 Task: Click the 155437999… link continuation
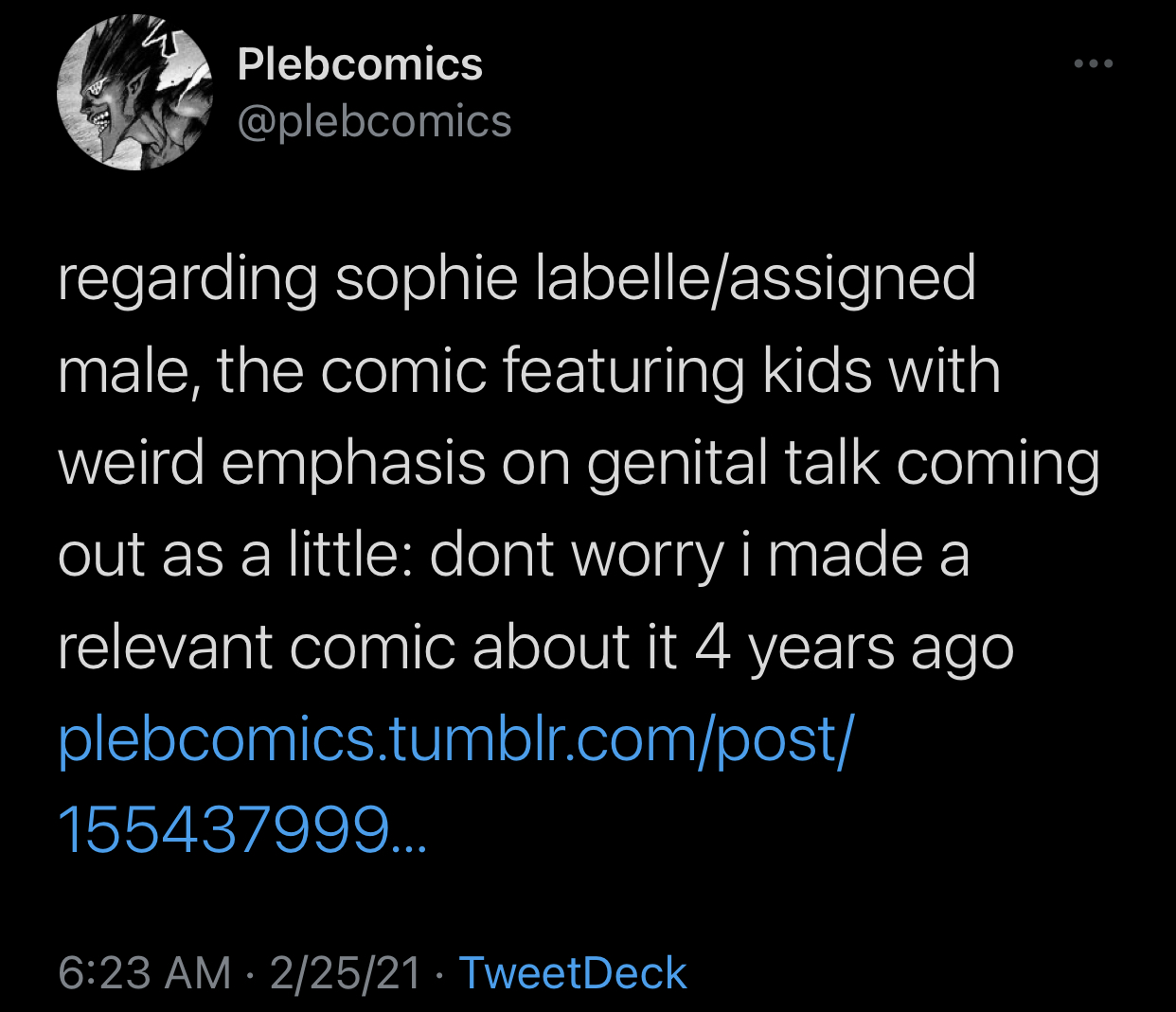[242, 829]
